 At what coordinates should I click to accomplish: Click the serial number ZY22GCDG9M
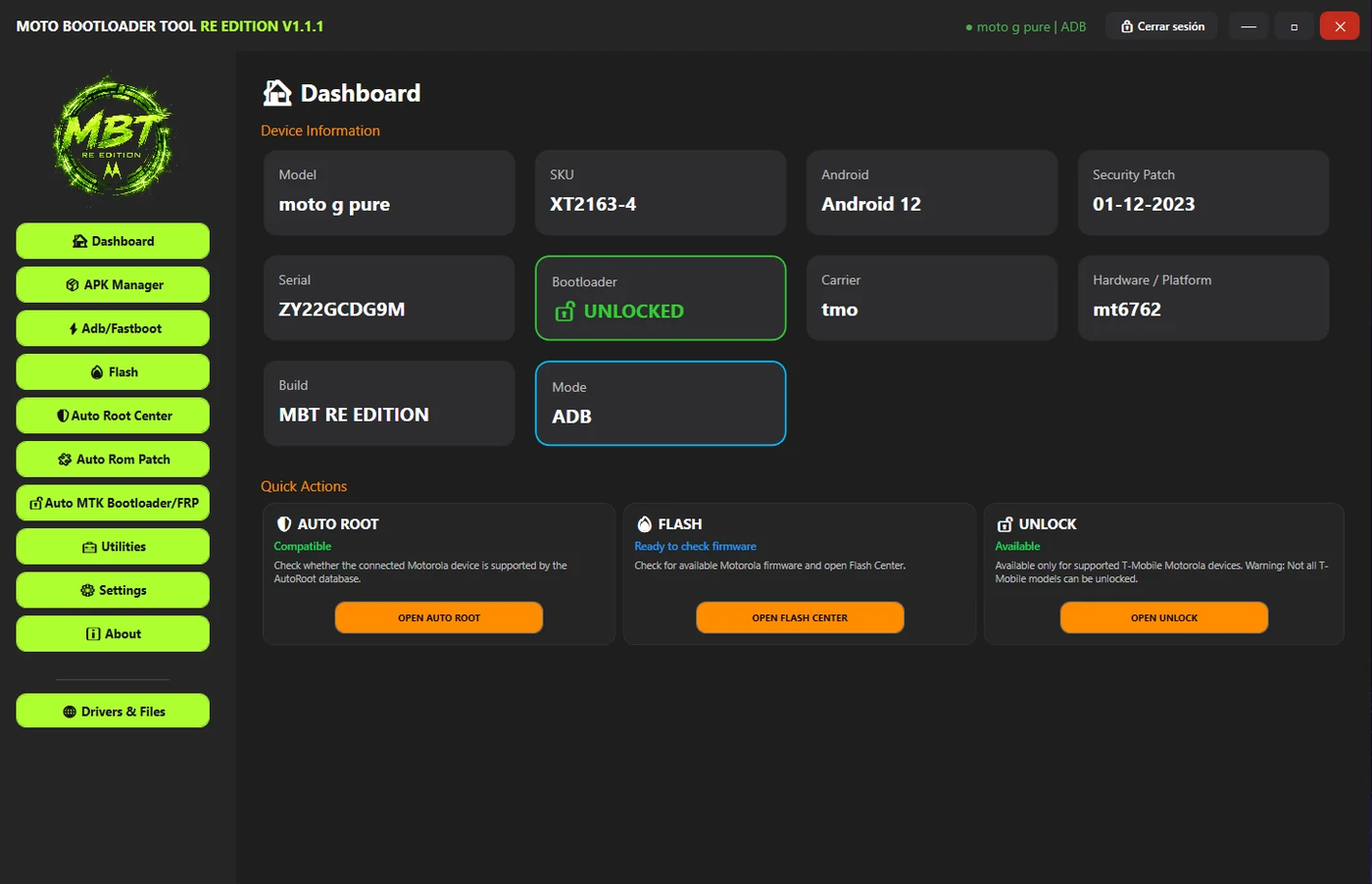tap(342, 310)
